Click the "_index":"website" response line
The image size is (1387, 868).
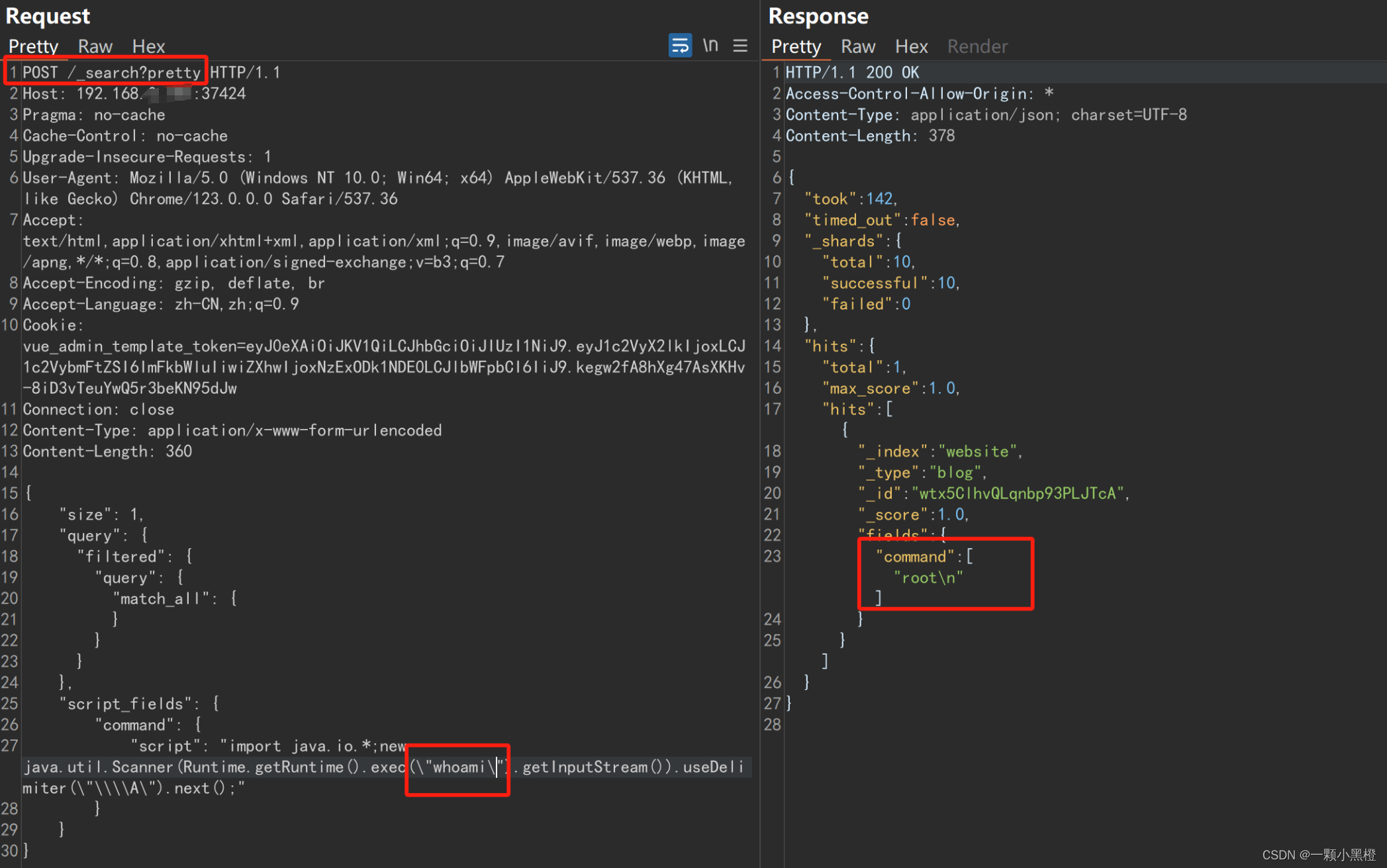(x=940, y=452)
